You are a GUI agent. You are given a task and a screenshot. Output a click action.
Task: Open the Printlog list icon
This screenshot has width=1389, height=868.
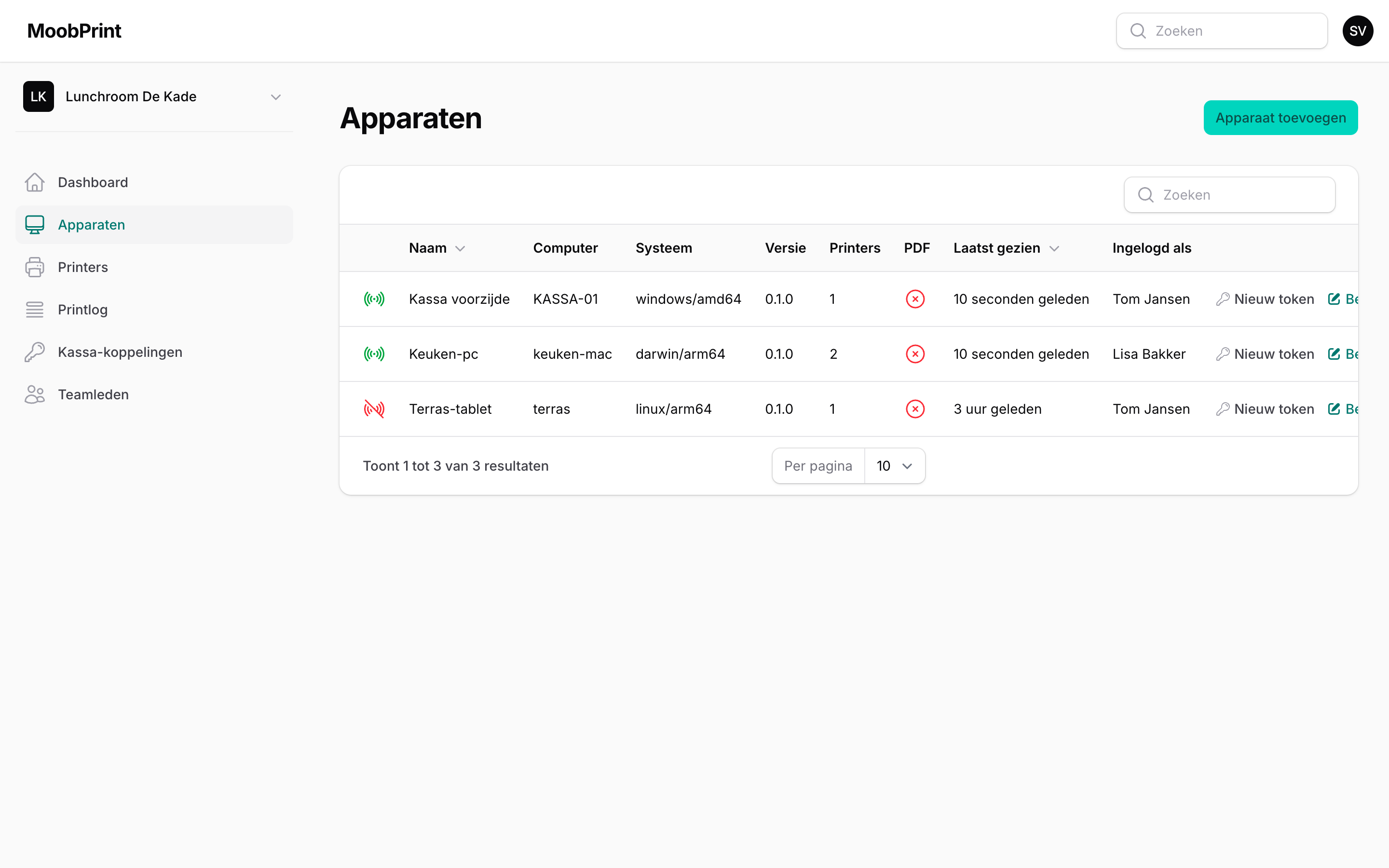tap(34, 310)
